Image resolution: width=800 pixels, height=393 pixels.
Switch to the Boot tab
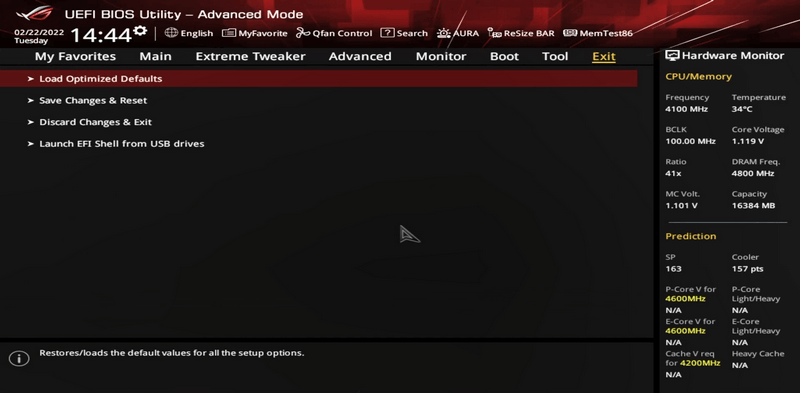pos(504,57)
